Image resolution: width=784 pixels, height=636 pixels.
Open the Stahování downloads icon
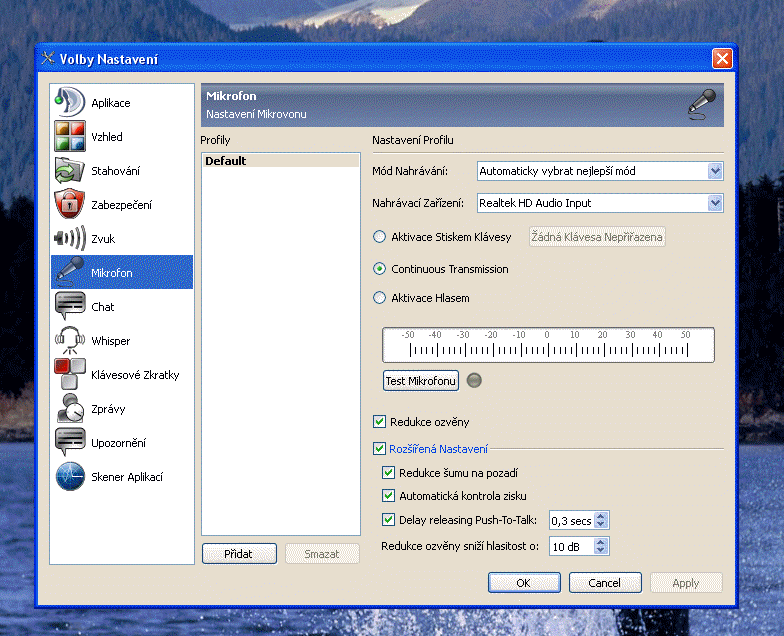coord(70,171)
